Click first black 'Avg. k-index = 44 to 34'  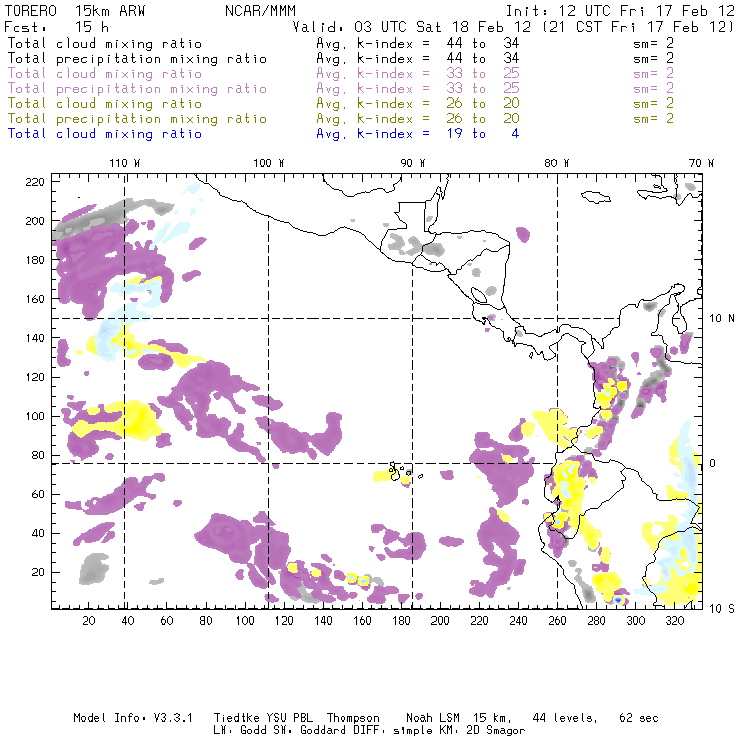click(418, 44)
